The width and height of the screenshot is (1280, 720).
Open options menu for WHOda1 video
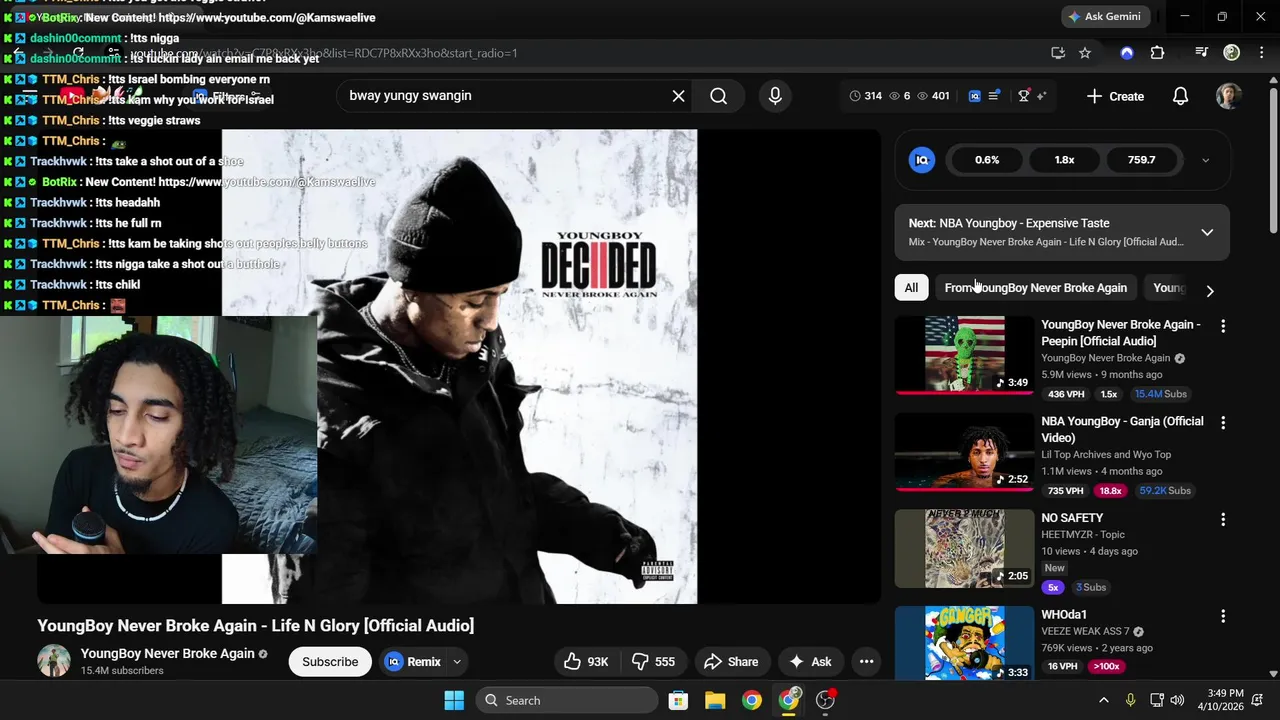click(1222, 617)
